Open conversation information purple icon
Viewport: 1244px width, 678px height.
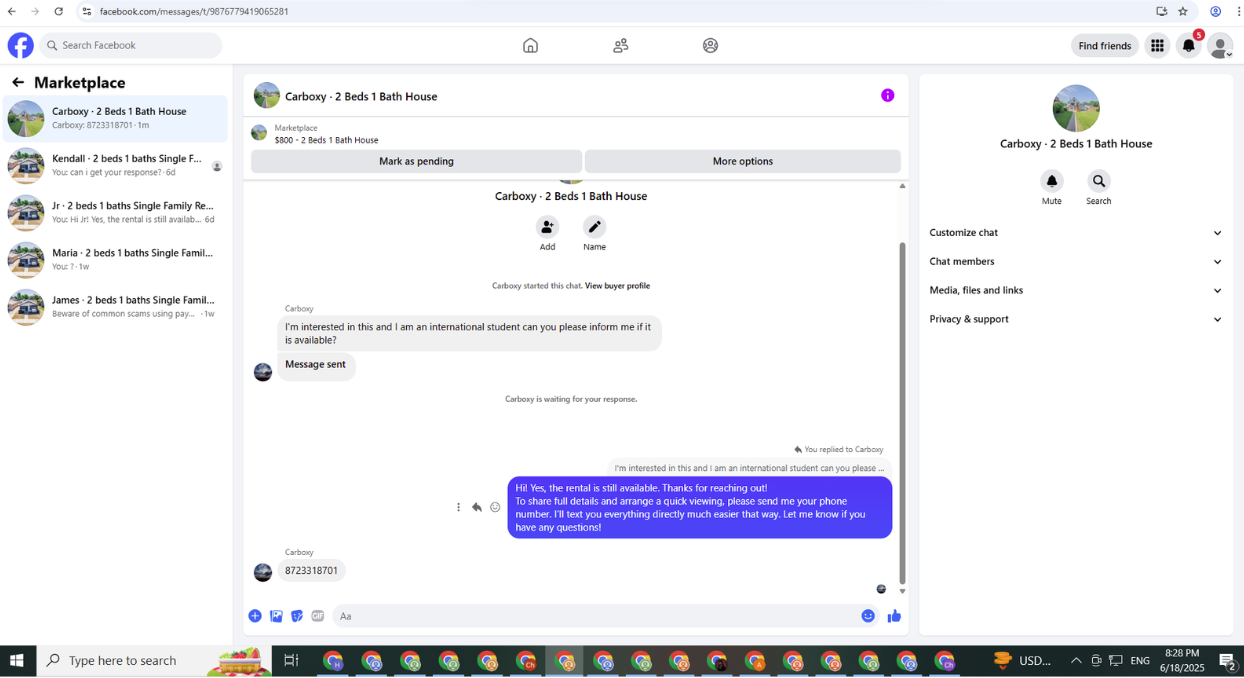[887, 95]
